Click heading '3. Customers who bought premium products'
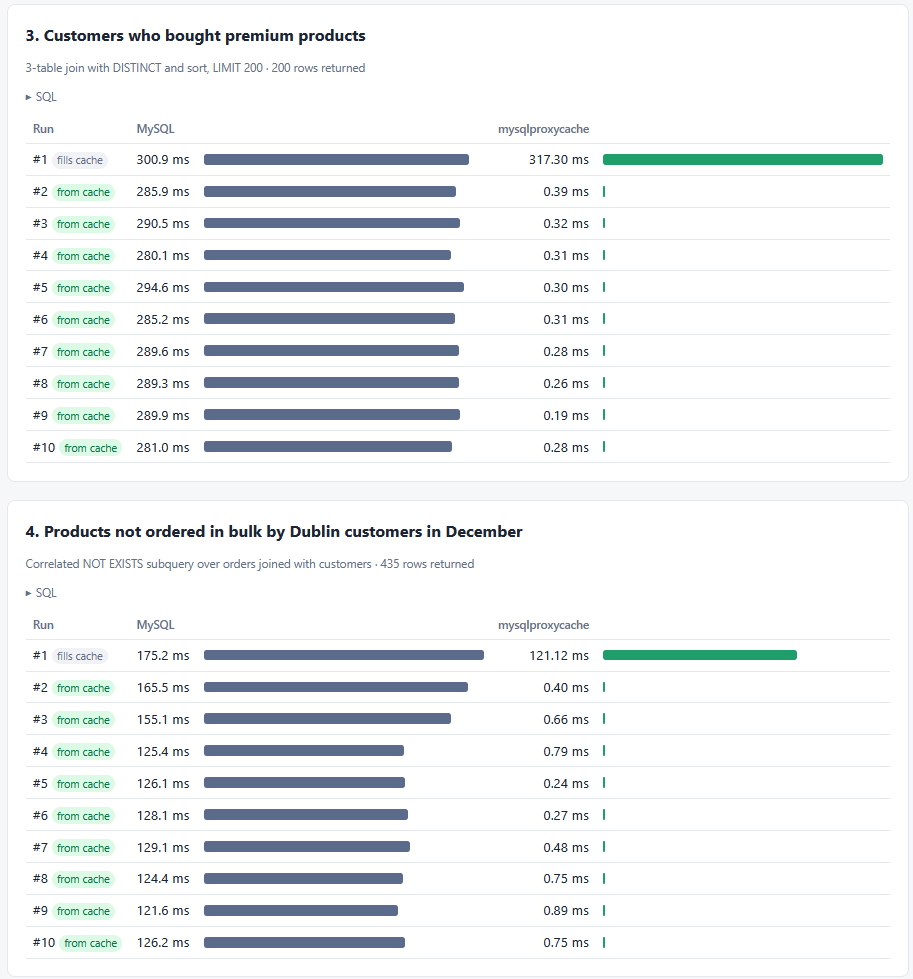This screenshot has width=913, height=979. [195, 36]
